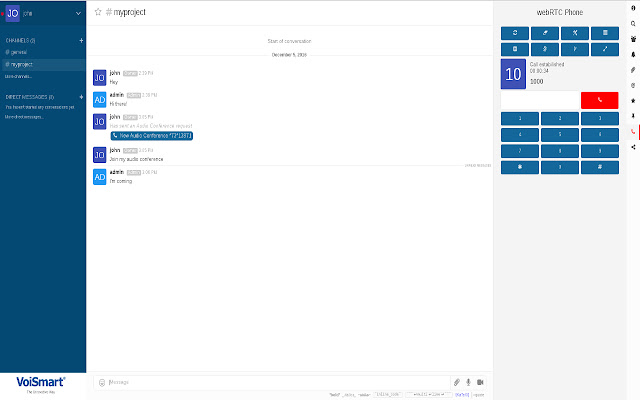Open mentions (@) panel in right sidebar
The image size is (640, 400).
(x=633, y=85)
